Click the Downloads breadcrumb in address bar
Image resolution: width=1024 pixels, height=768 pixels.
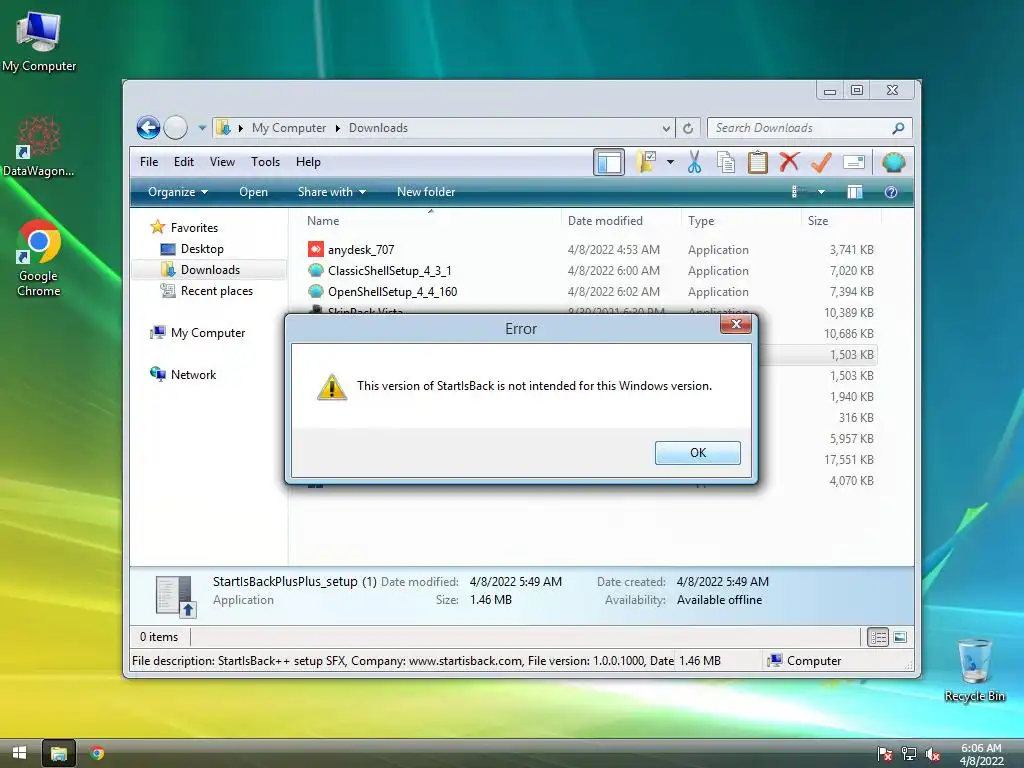click(x=378, y=128)
